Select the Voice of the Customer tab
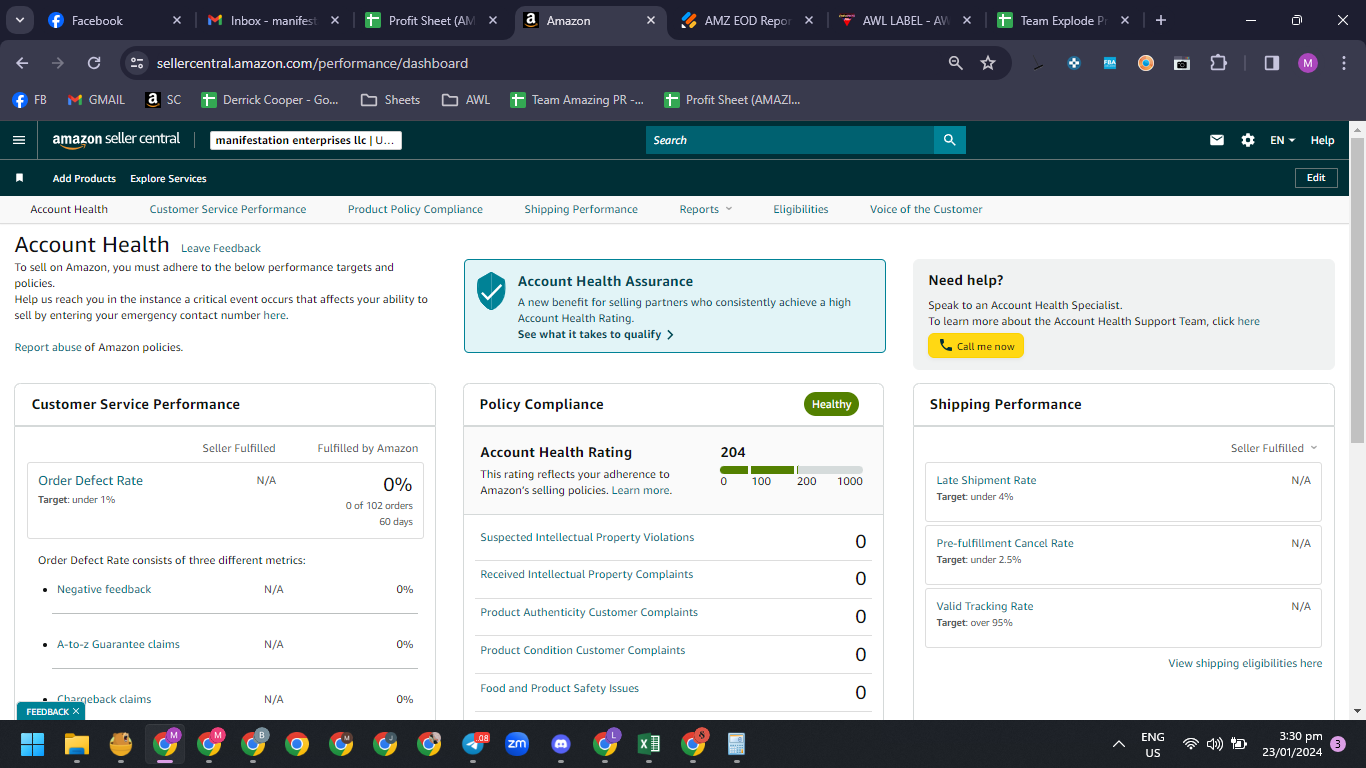 pos(926,209)
